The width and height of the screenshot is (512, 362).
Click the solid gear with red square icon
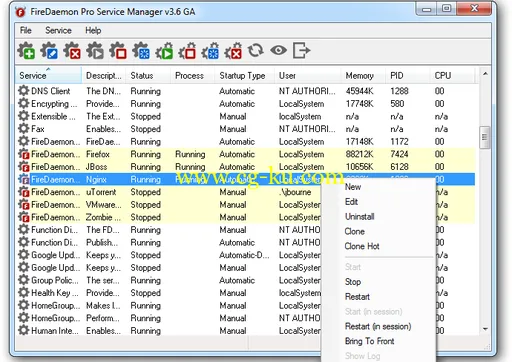coord(118,51)
